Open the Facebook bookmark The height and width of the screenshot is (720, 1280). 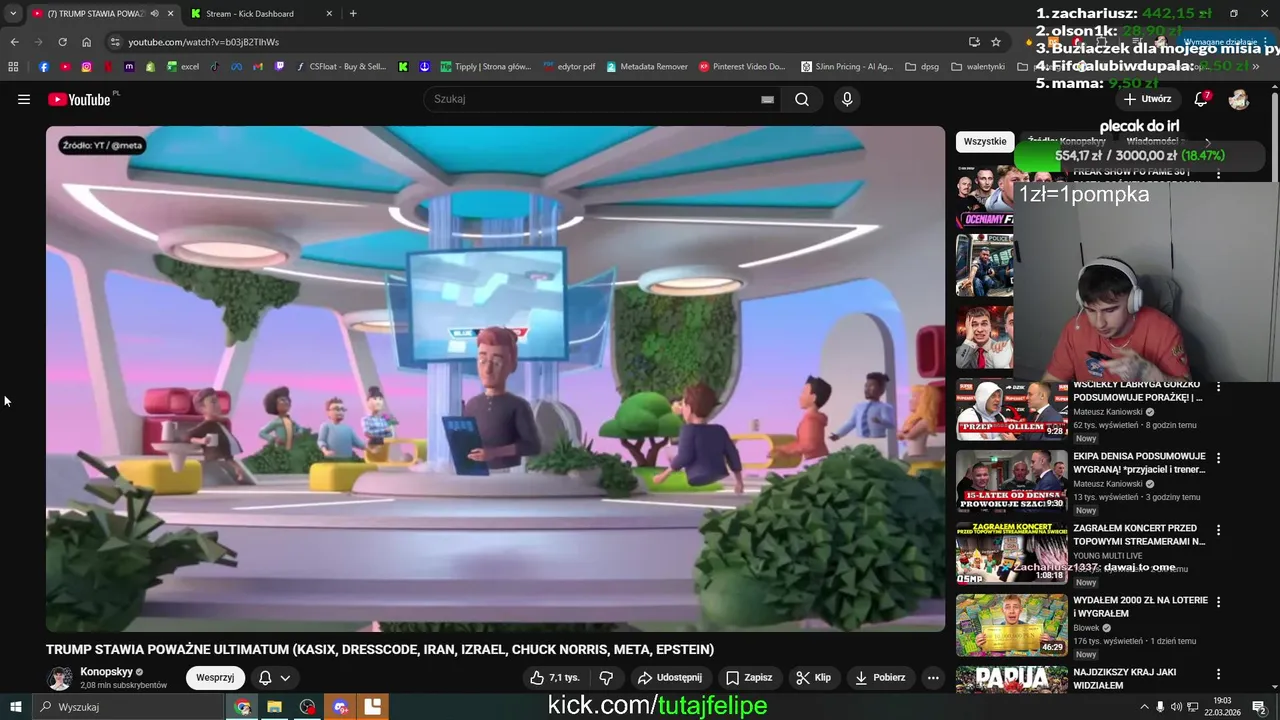point(44,67)
